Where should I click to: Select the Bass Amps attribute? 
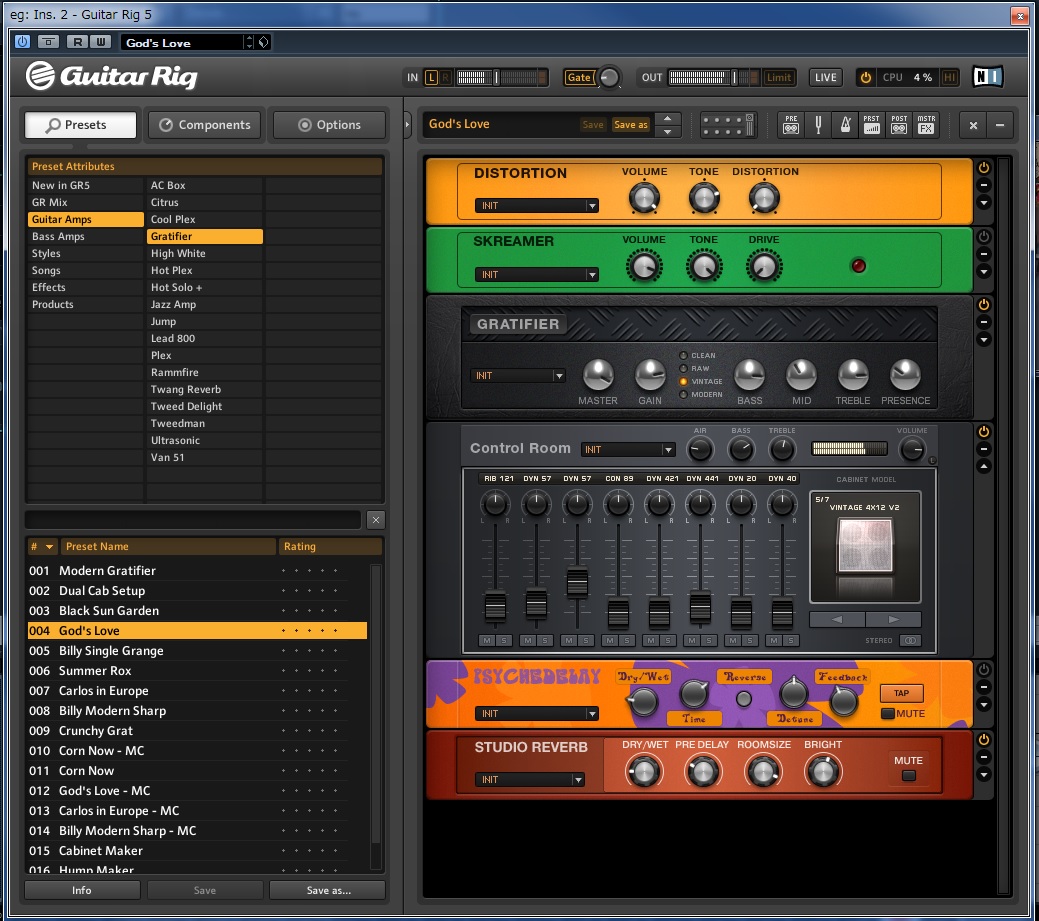(x=85, y=237)
